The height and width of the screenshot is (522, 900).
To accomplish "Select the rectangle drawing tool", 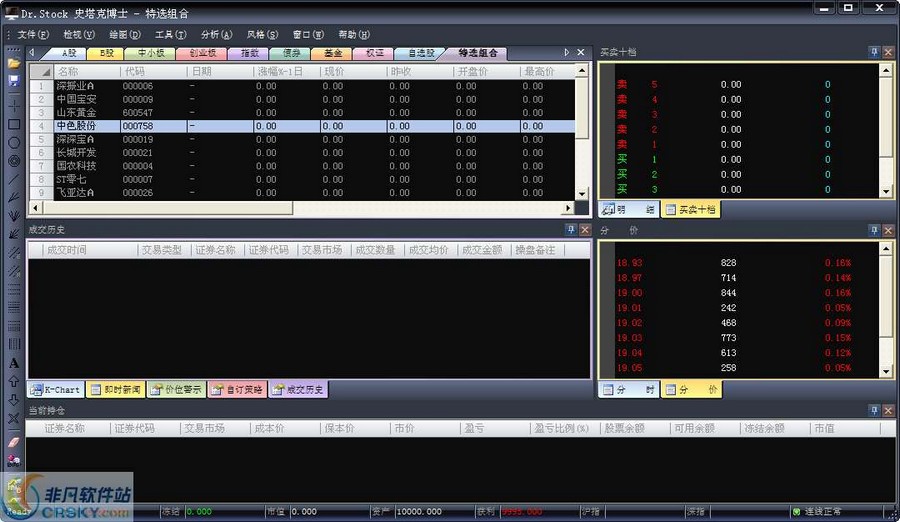I will (14, 124).
